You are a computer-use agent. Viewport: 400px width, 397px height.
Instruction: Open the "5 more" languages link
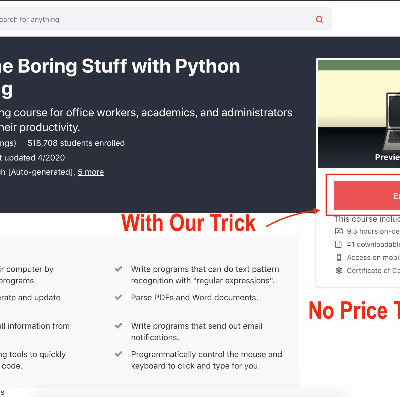[91, 172]
